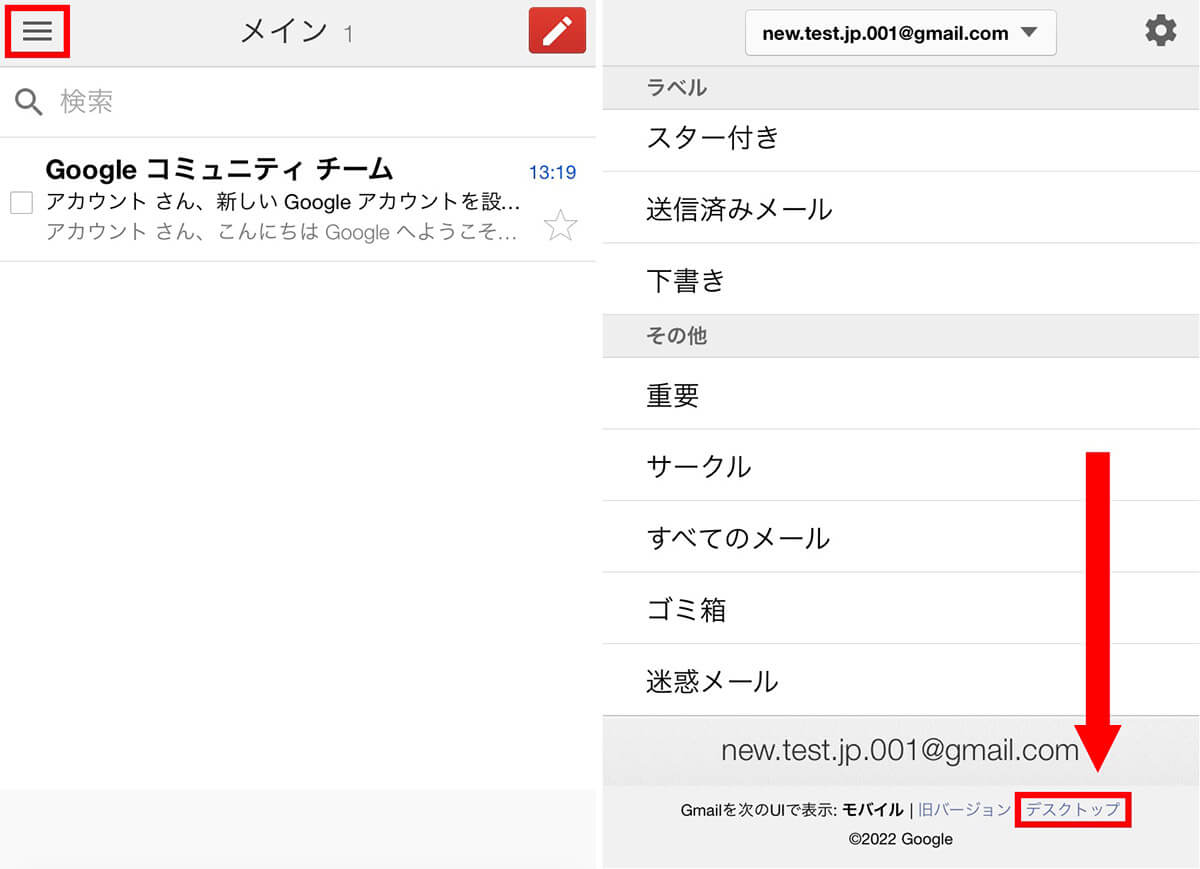Viewport: 1200px width, 869px height.
Task: Click the 旧バージョン link
Action: click(965, 809)
